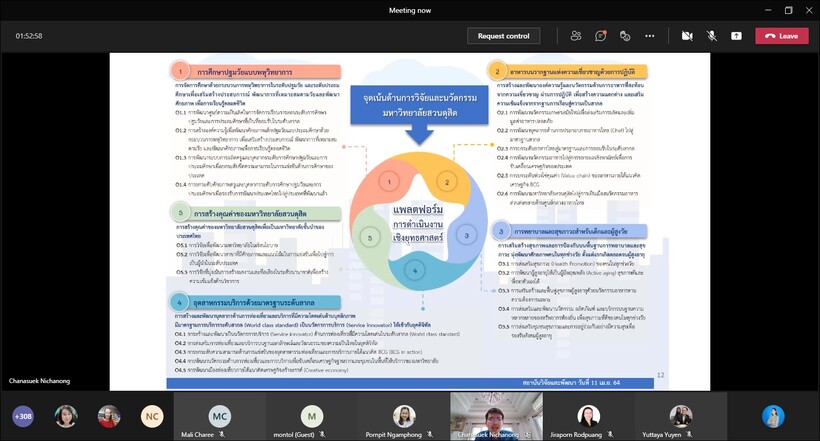
Task: Select the photo avatar right of +308 badge
Action: pos(66,416)
